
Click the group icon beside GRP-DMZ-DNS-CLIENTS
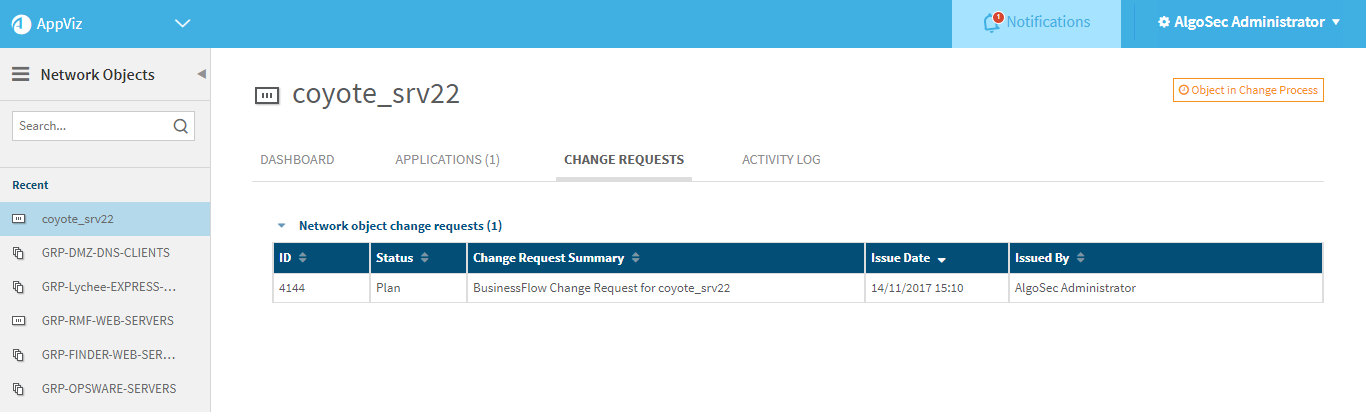click(x=18, y=253)
